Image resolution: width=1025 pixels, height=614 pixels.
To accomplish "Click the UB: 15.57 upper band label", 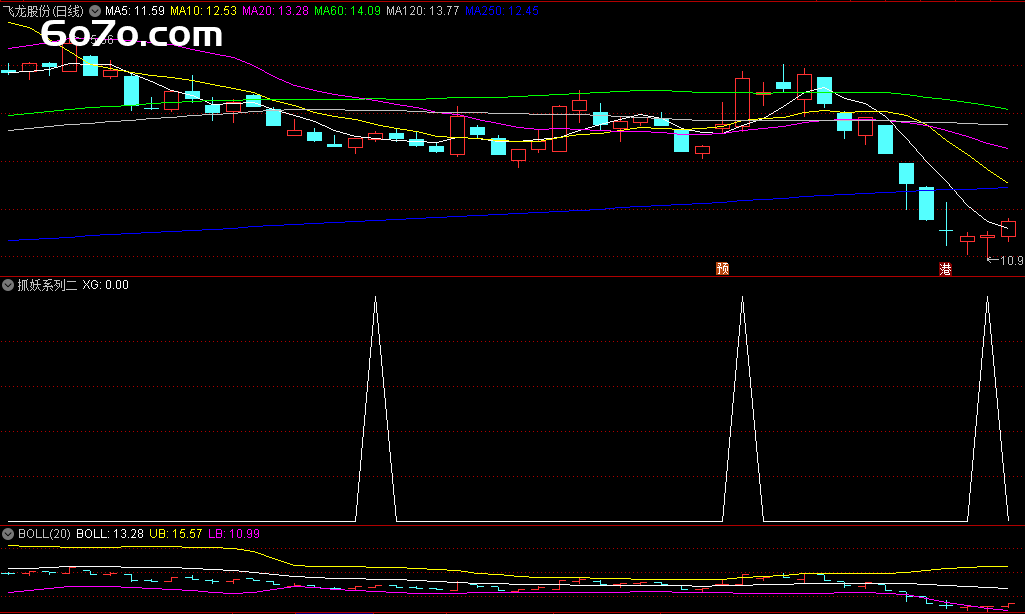I will (x=176, y=534).
